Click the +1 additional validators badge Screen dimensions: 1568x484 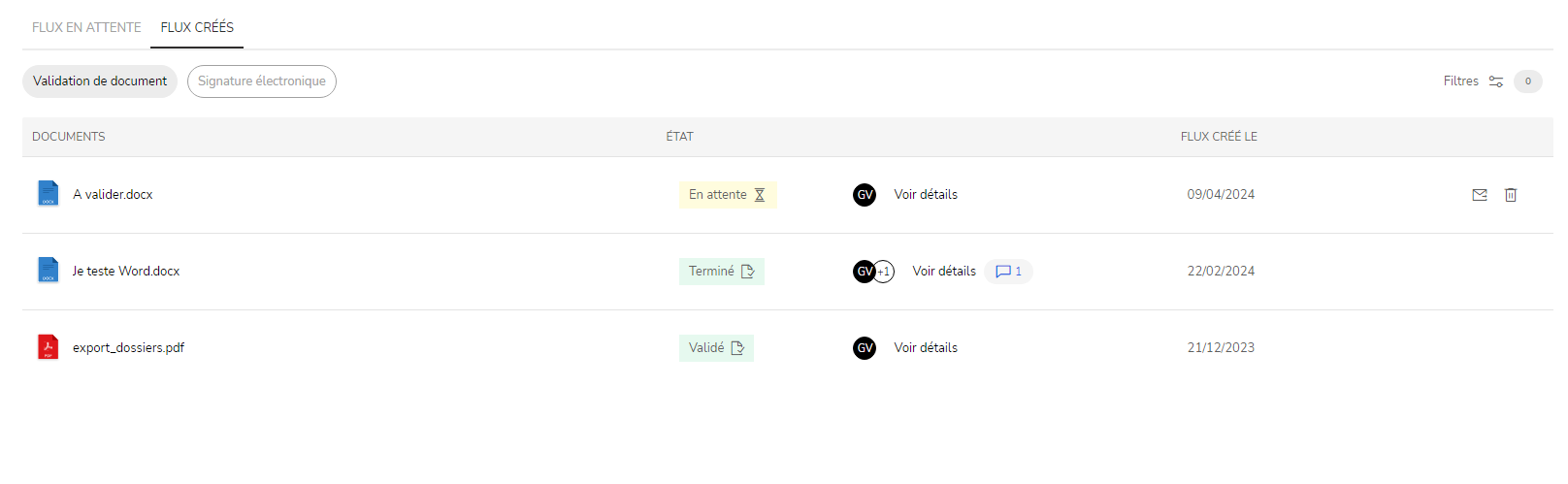[884, 272]
